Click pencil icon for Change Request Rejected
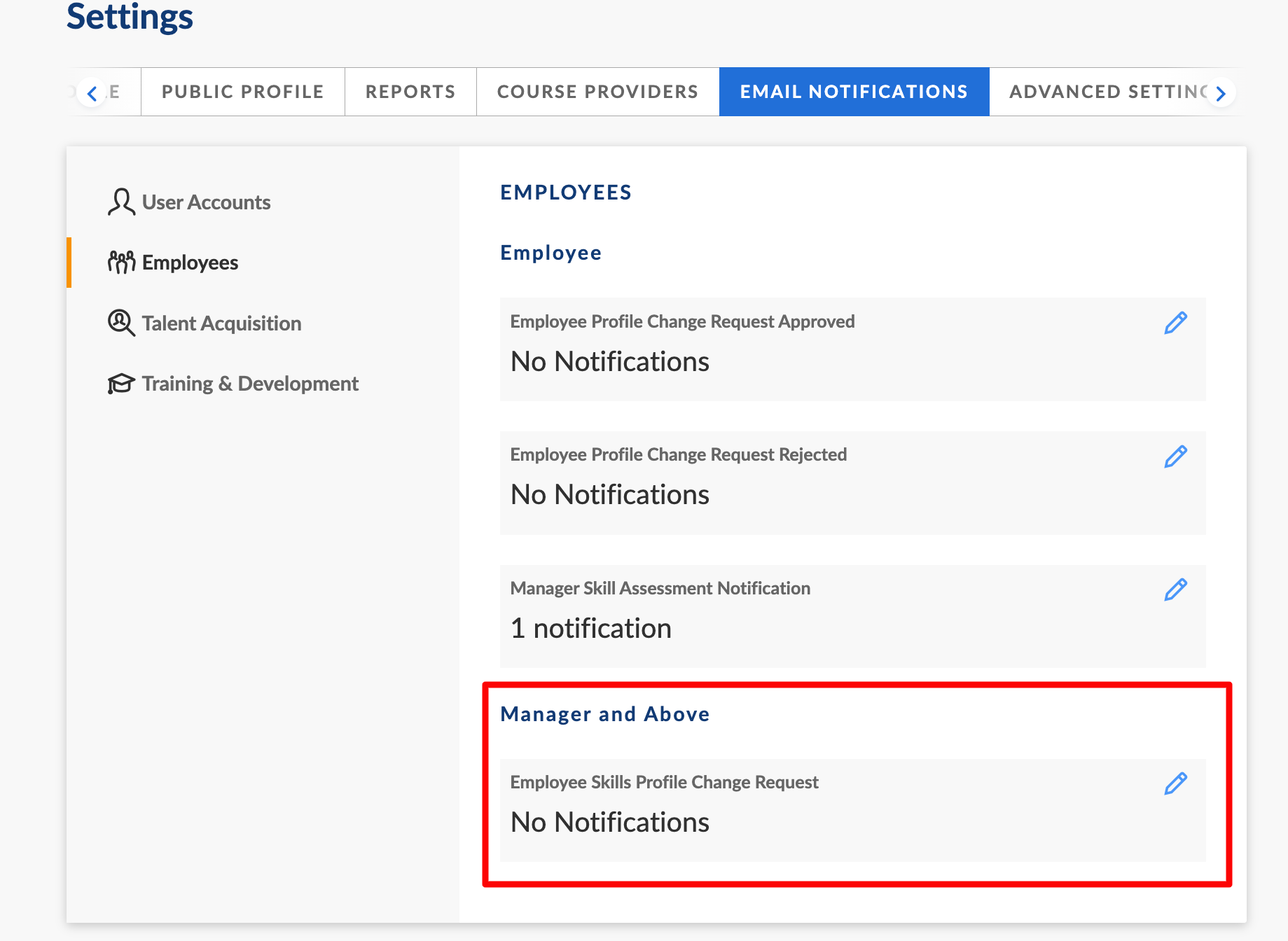 point(1175,456)
